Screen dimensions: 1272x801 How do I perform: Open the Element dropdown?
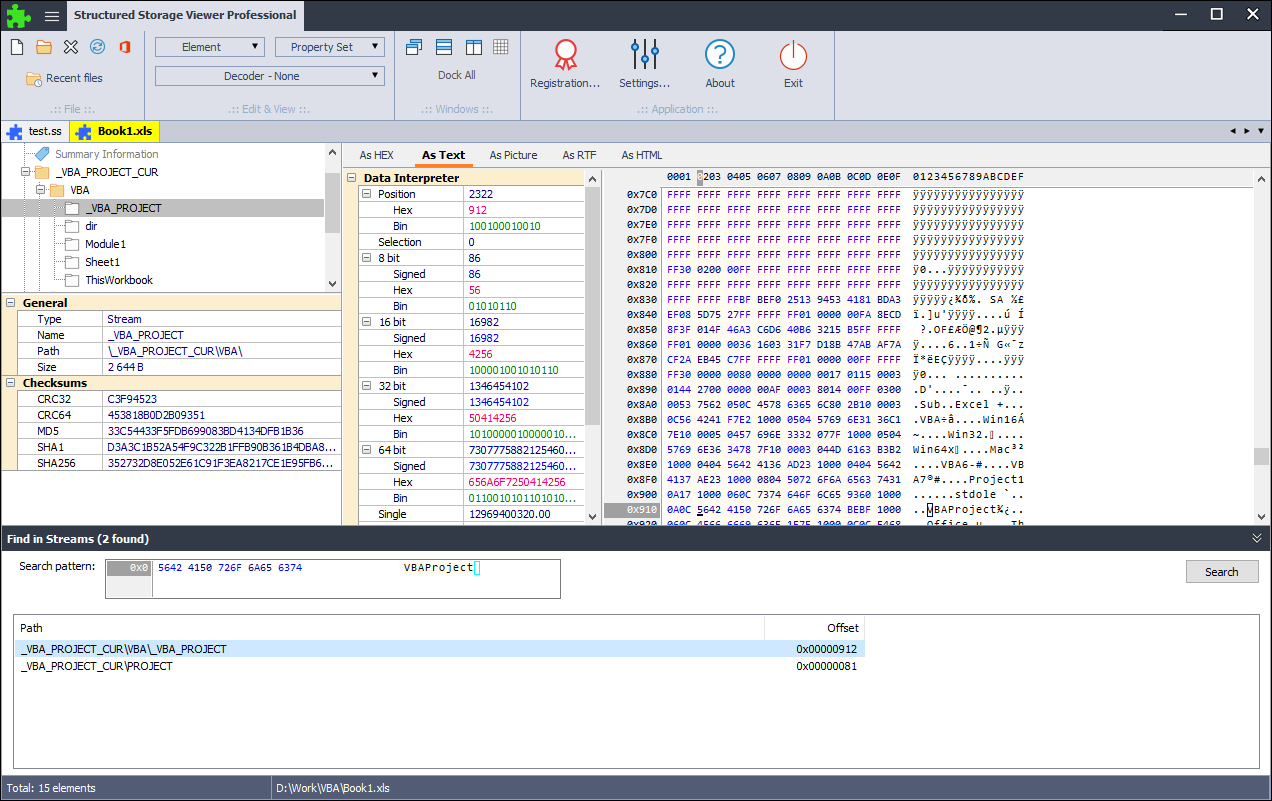pos(210,47)
